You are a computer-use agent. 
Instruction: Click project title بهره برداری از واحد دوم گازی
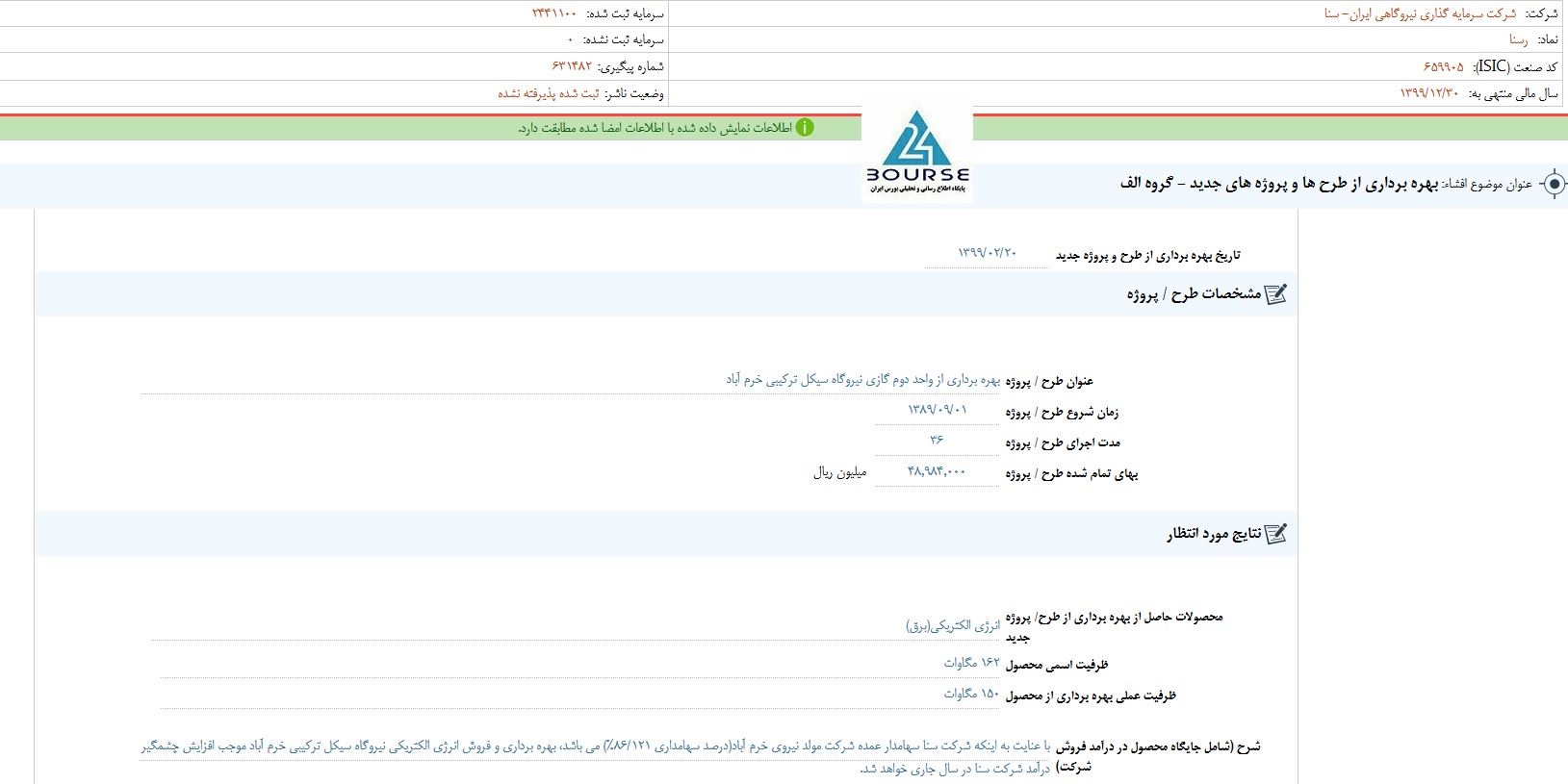pos(862,380)
